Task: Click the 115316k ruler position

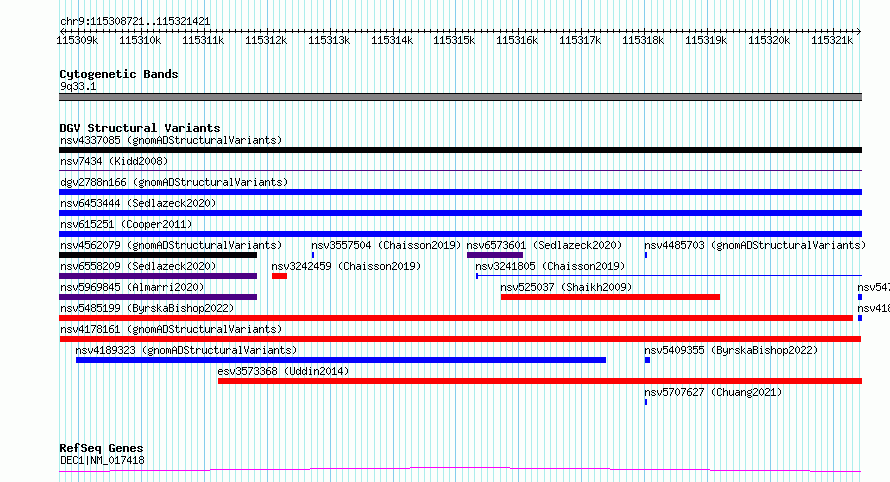Action: pos(517,40)
